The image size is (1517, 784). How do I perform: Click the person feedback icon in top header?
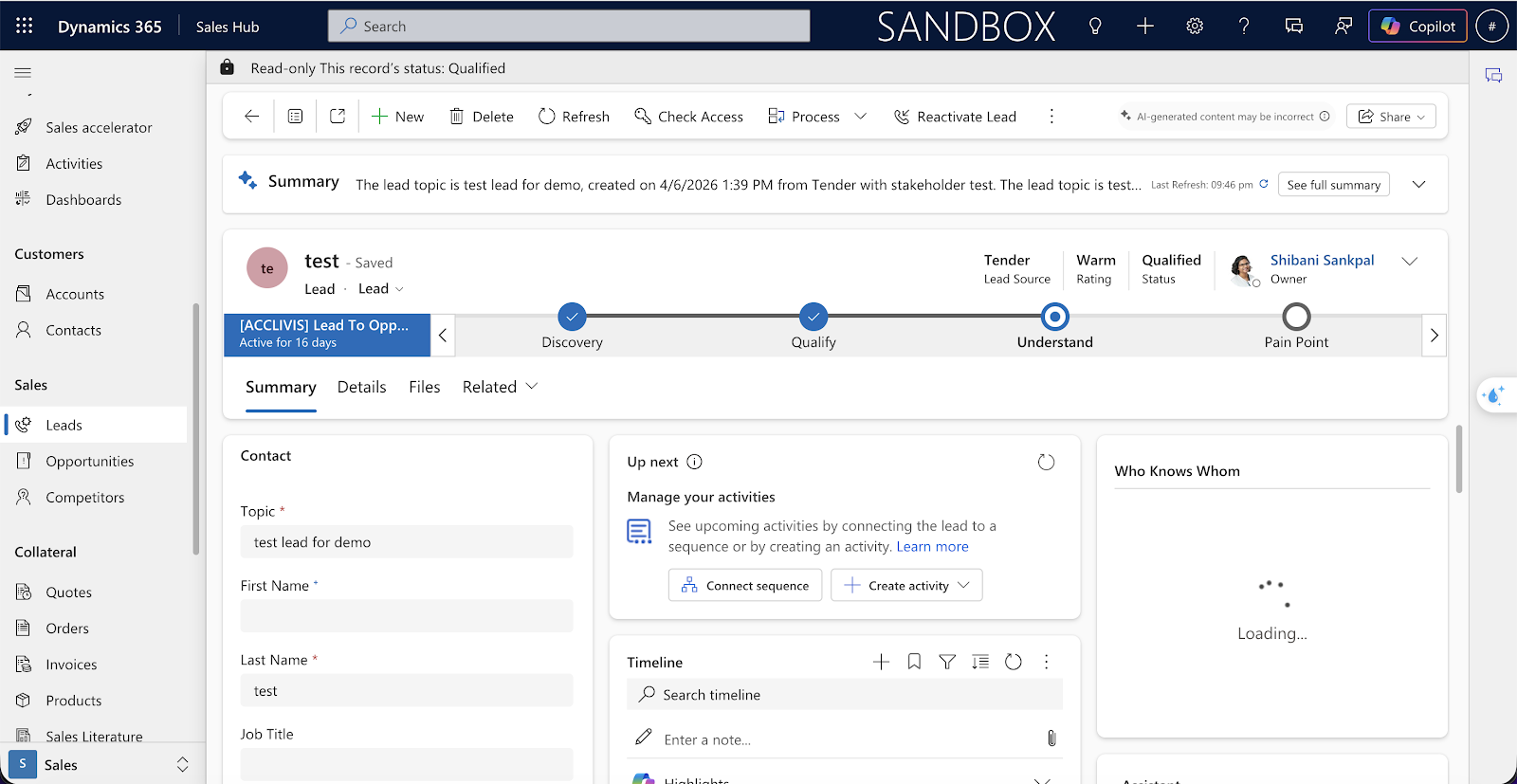pos(1343,26)
